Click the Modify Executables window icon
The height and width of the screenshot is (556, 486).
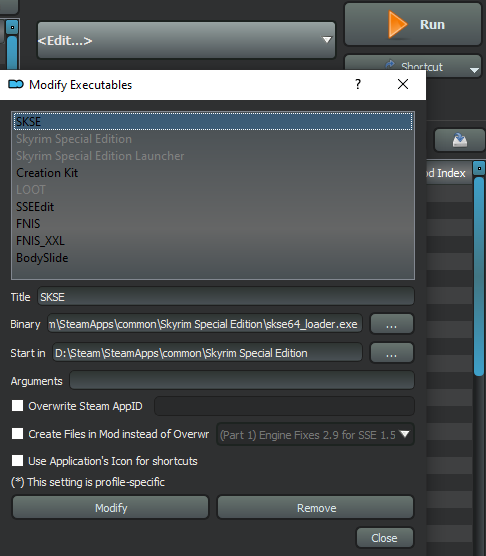coord(16,84)
